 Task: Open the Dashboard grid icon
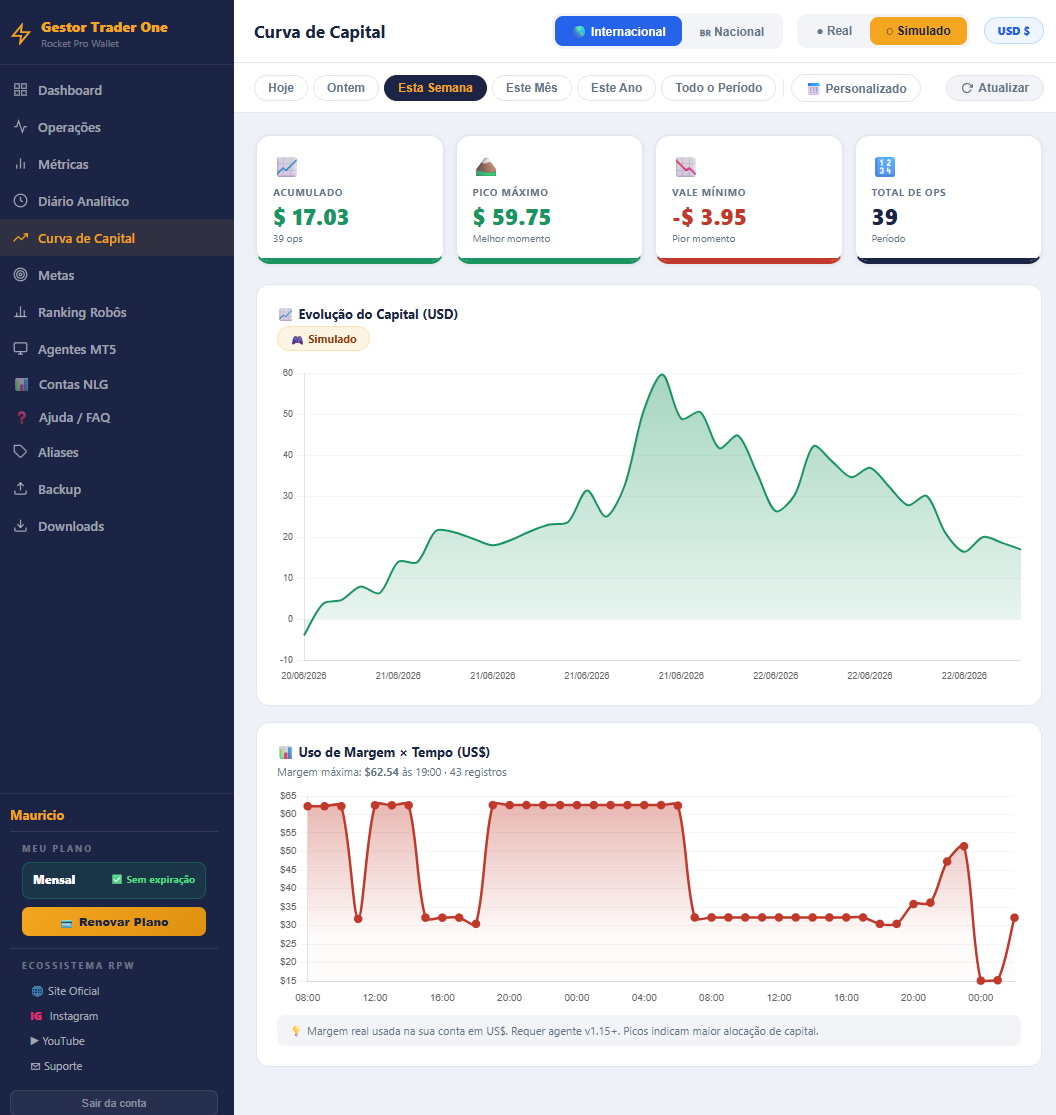tap(21, 90)
